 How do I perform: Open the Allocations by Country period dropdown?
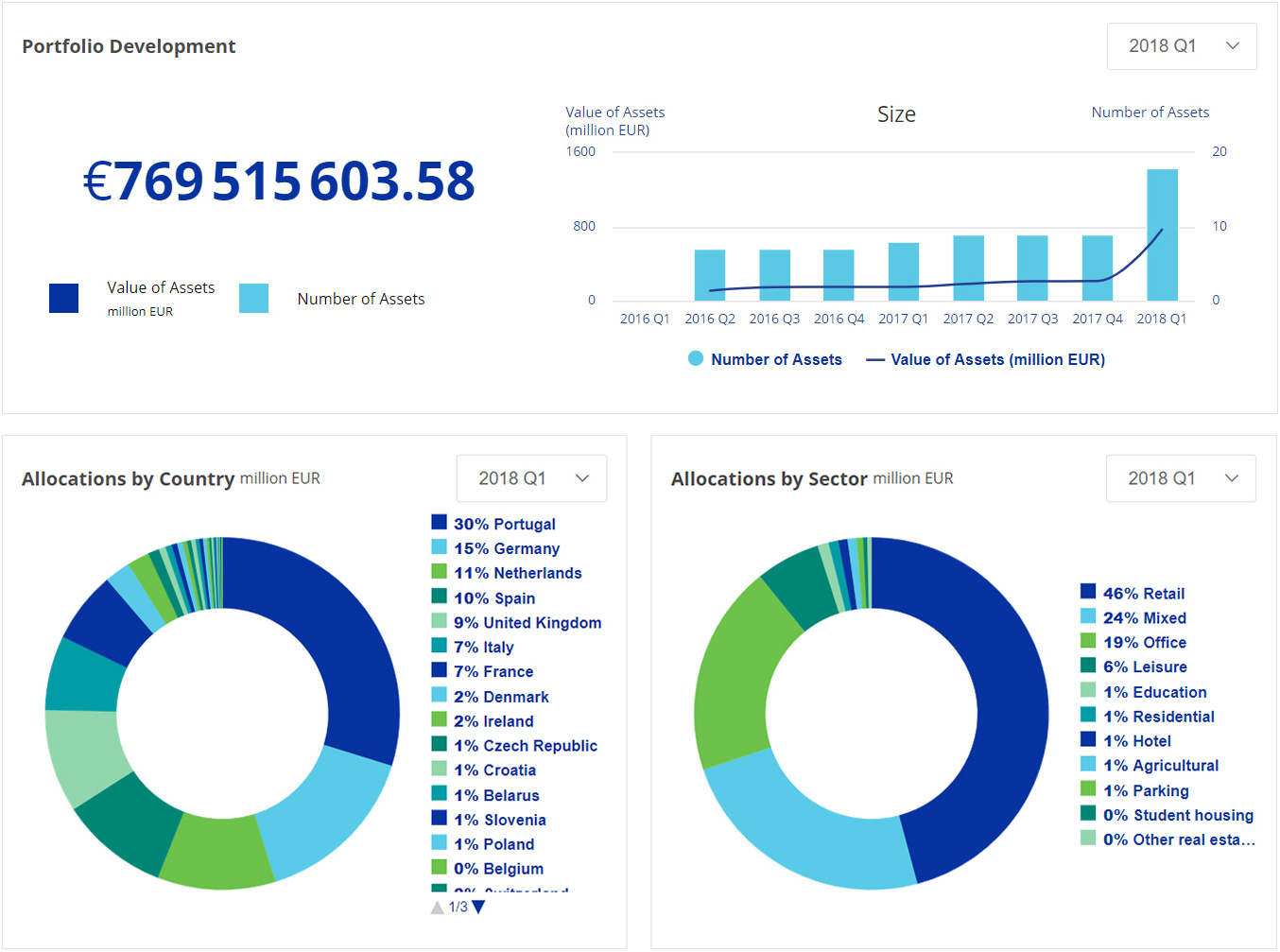point(531,478)
